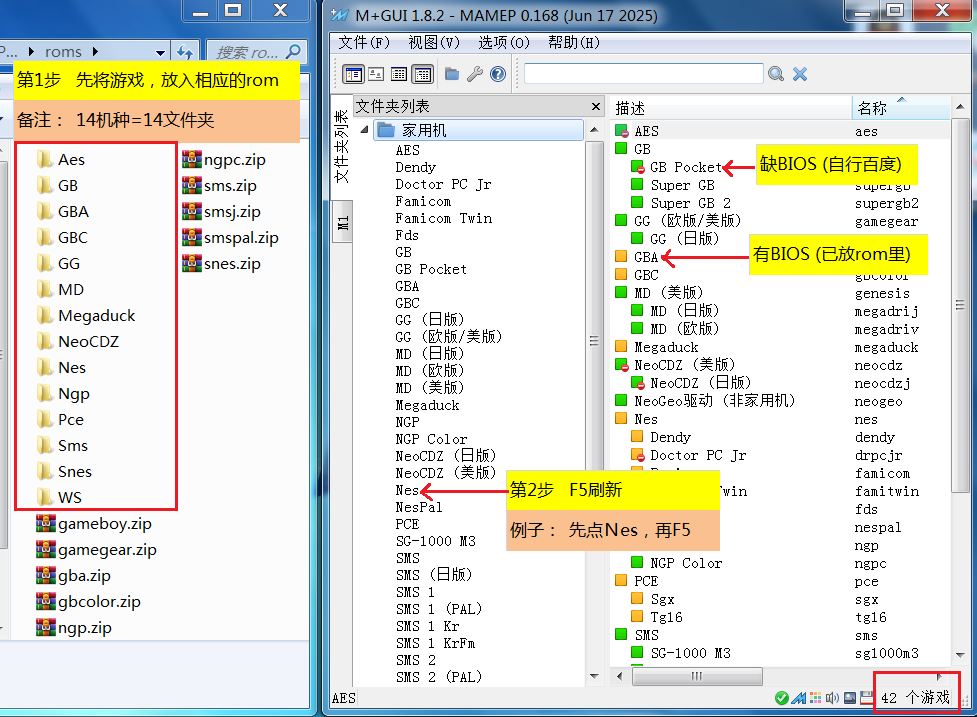Select gamegear.zip in the roms window
This screenshot has height=717, width=977.
tap(97, 550)
